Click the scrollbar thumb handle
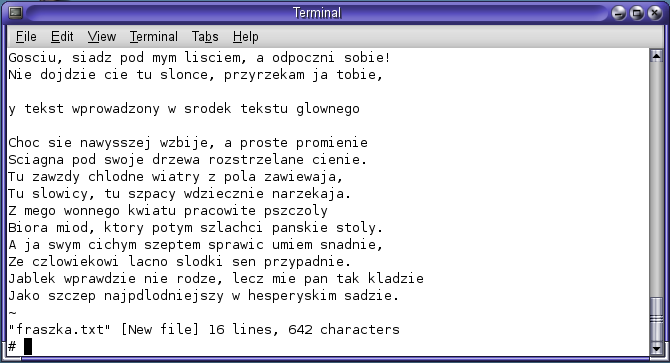The width and height of the screenshot is (670, 363). click(x=656, y=319)
